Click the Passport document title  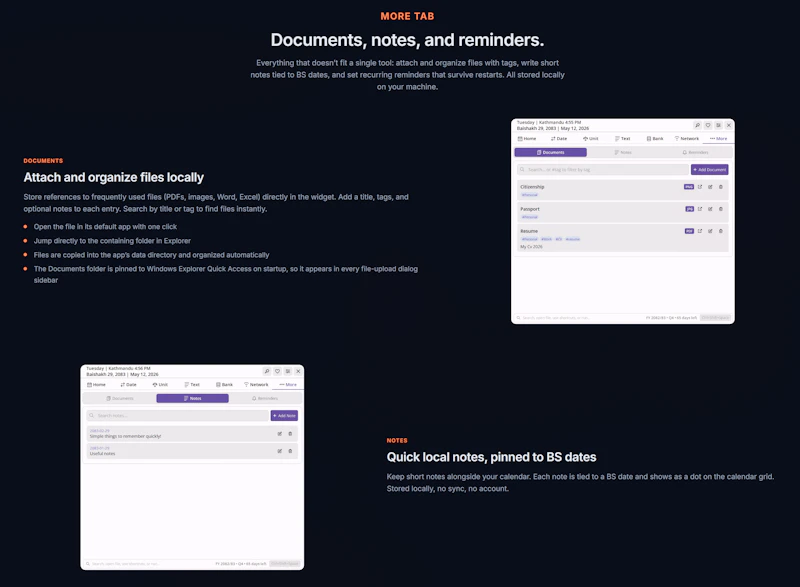point(530,209)
